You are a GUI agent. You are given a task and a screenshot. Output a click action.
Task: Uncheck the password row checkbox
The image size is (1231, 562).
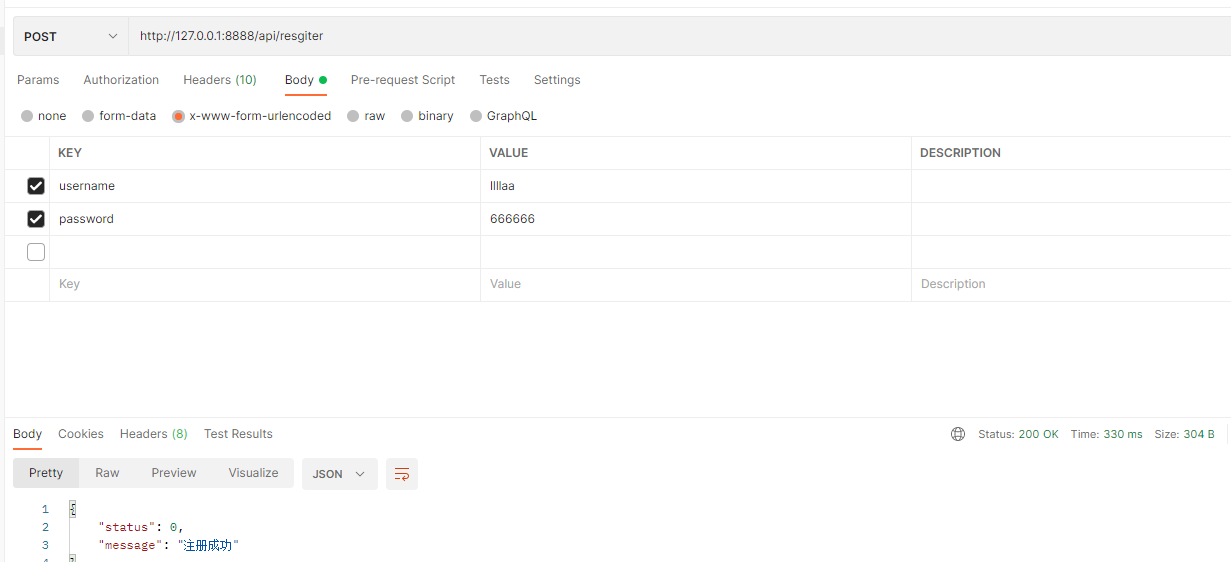click(x=36, y=219)
